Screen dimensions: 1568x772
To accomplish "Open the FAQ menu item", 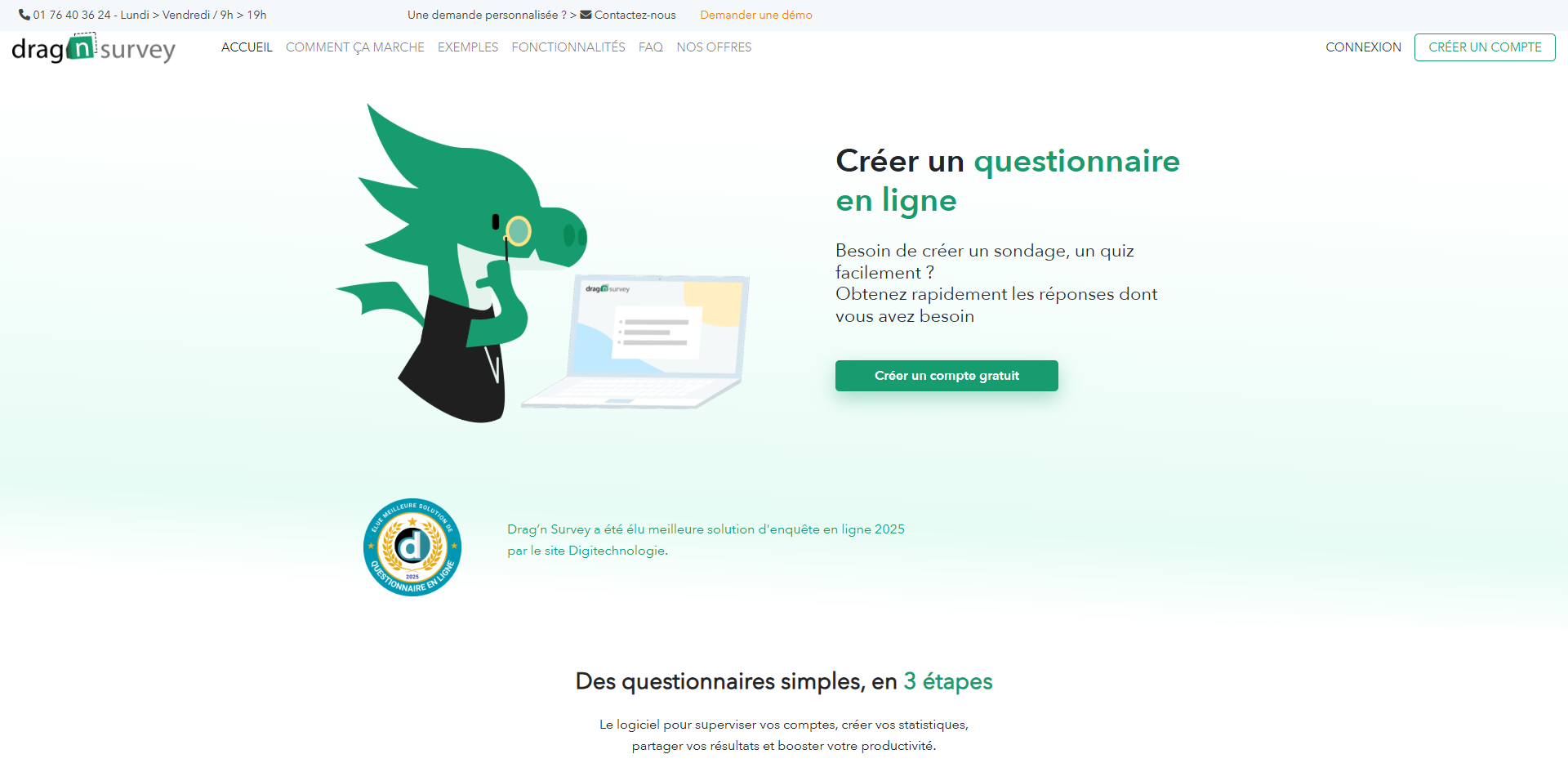I will click(651, 47).
